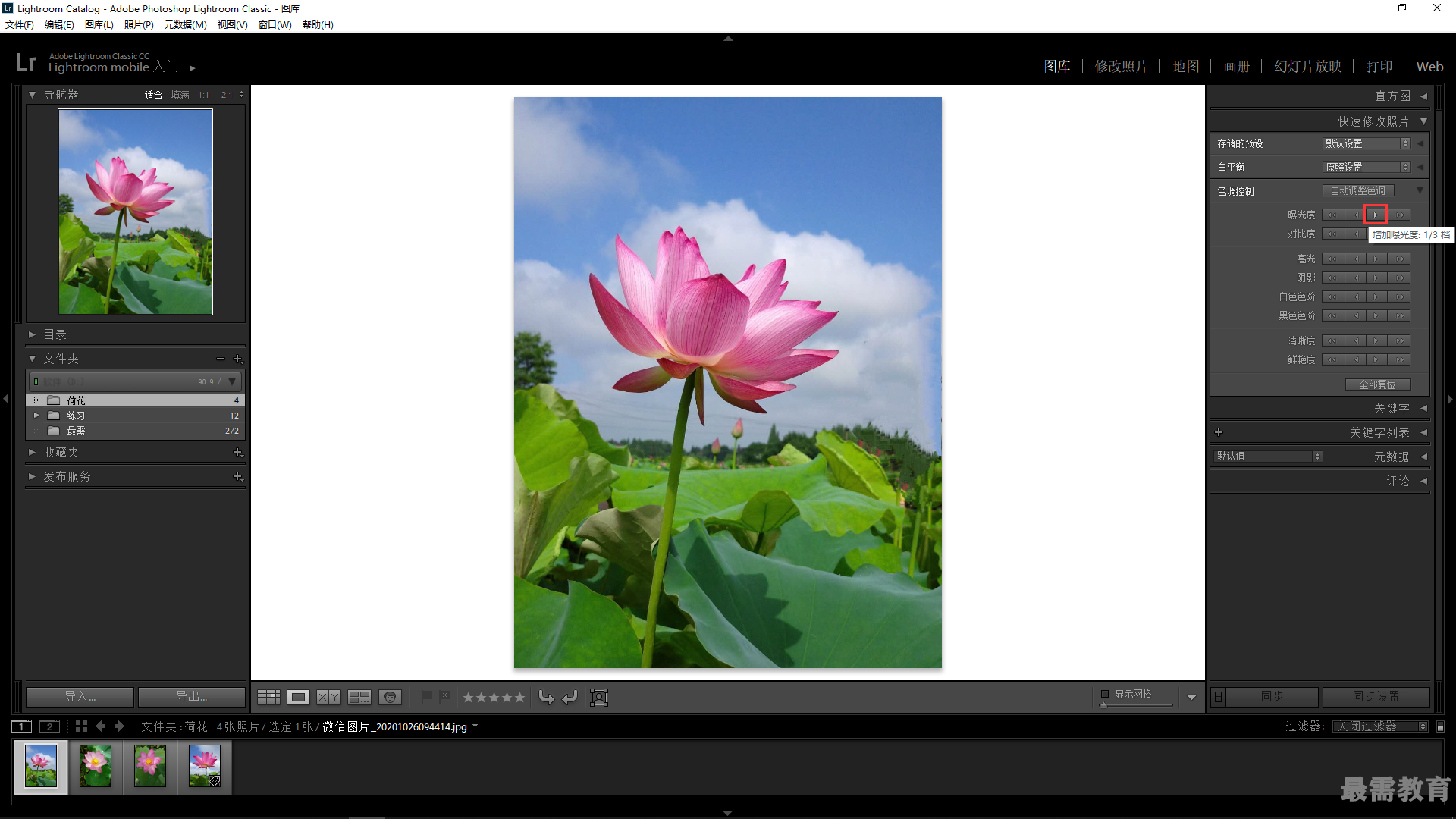Screen dimensions: 1456x819
Task: Click the 导入 button
Action: (80, 696)
